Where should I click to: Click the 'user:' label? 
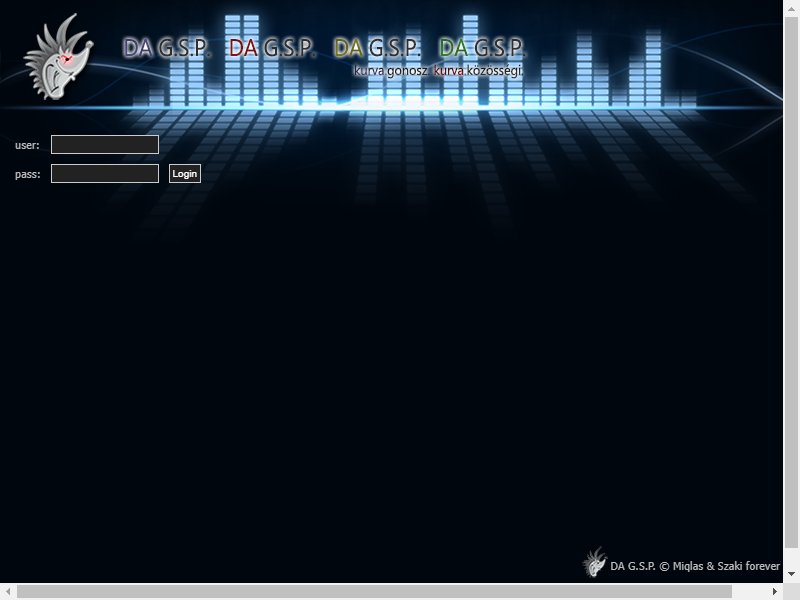pyautogui.click(x=27, y=145)
